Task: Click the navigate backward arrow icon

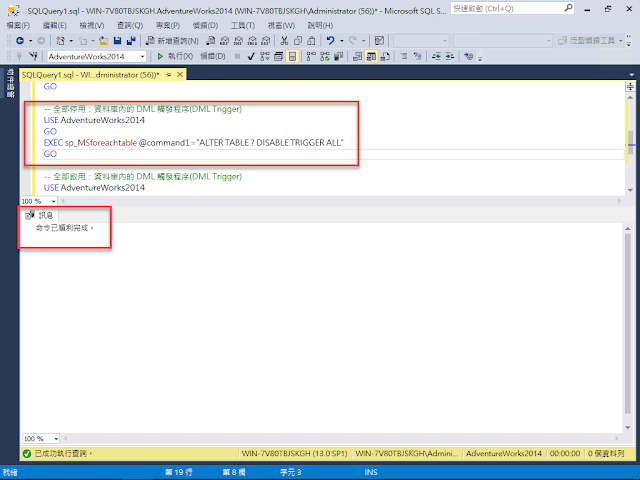Action: (20, 40)
